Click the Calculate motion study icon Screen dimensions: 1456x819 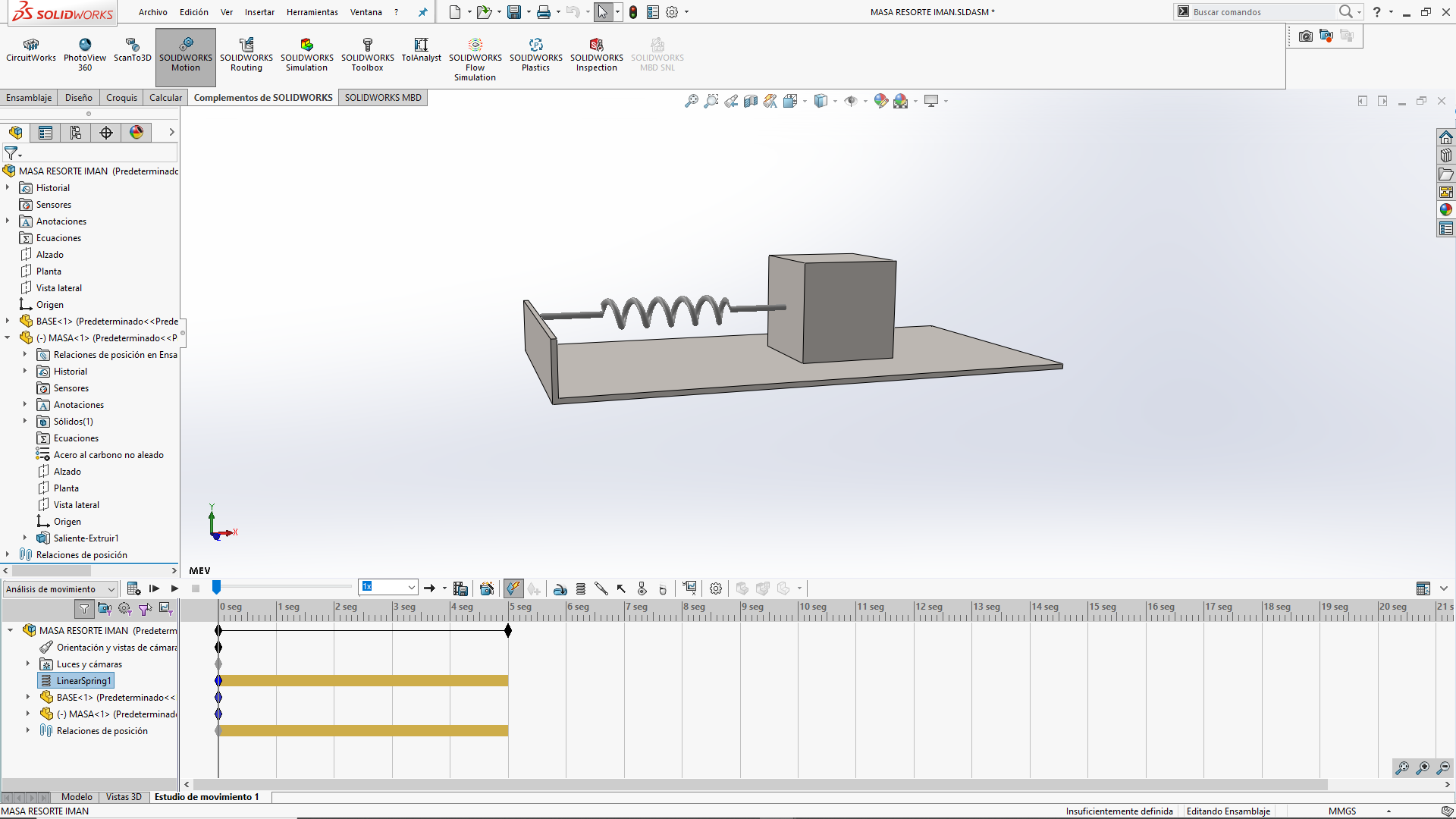(134, 588)
